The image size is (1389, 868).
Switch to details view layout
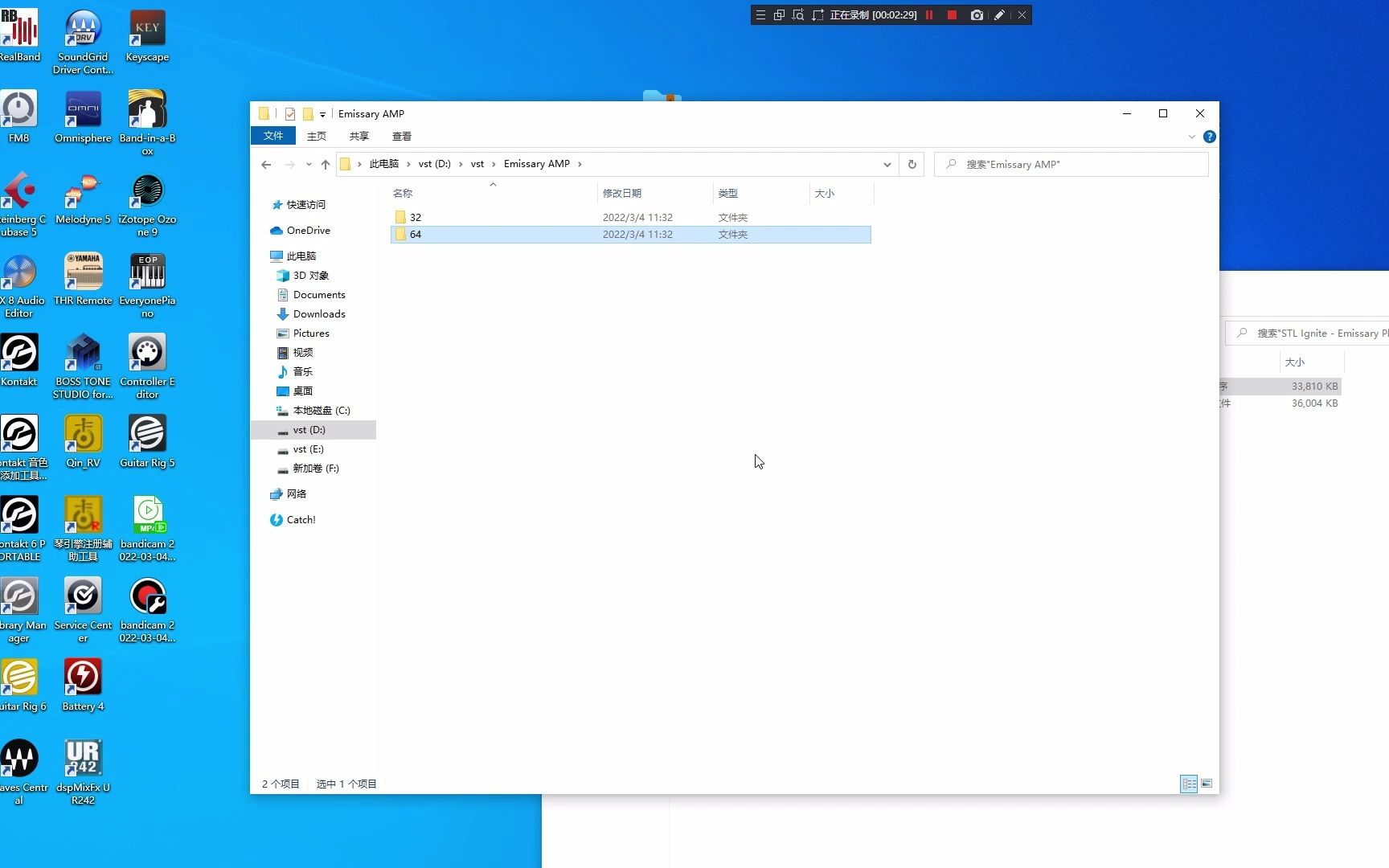pos(1189,784)
